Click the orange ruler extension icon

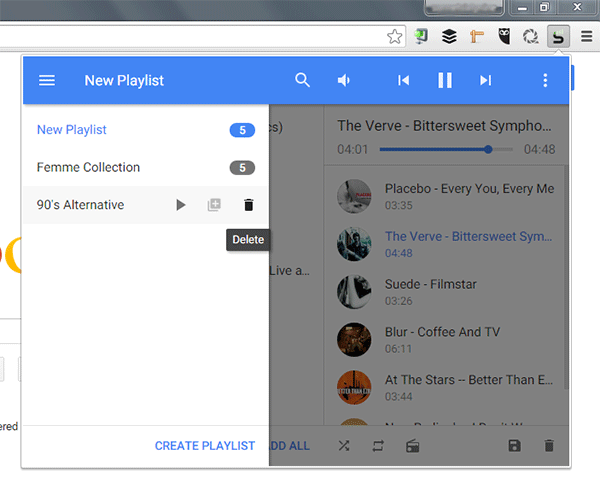click(x=477, y=37)
